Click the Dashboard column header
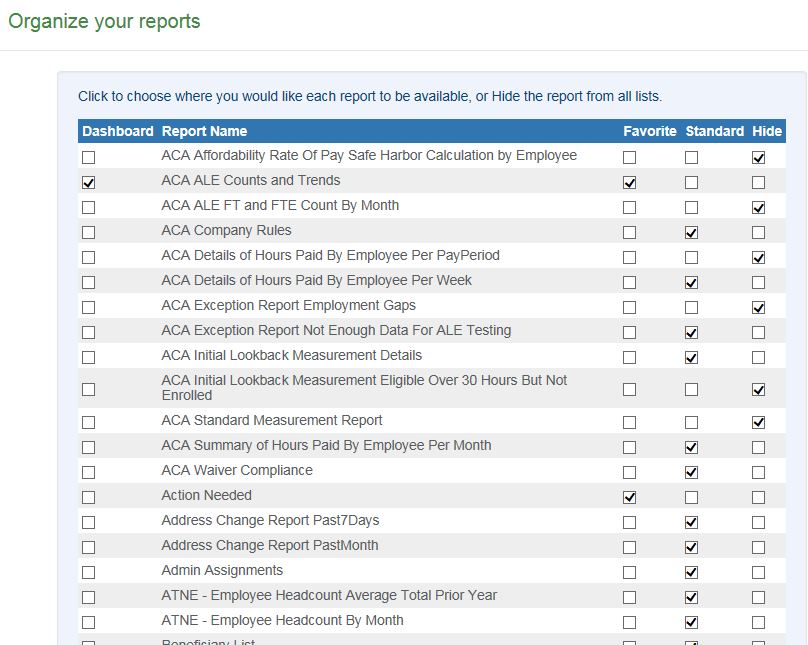808x645 pixels. tap(118, 131)
